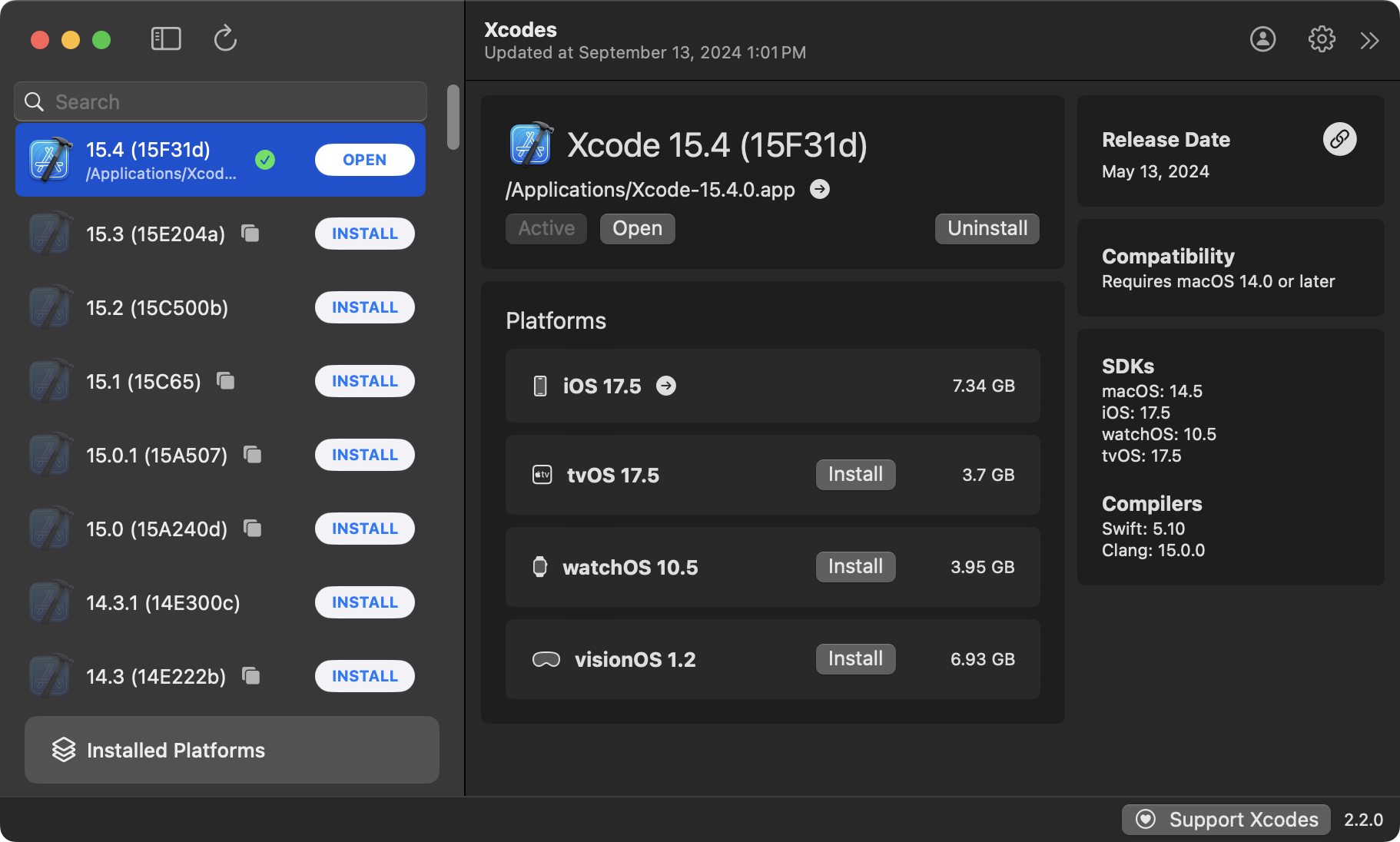Toggle the sidebar visibility icon
Screen dimensions: 1400x842
(x=166, y=39)
